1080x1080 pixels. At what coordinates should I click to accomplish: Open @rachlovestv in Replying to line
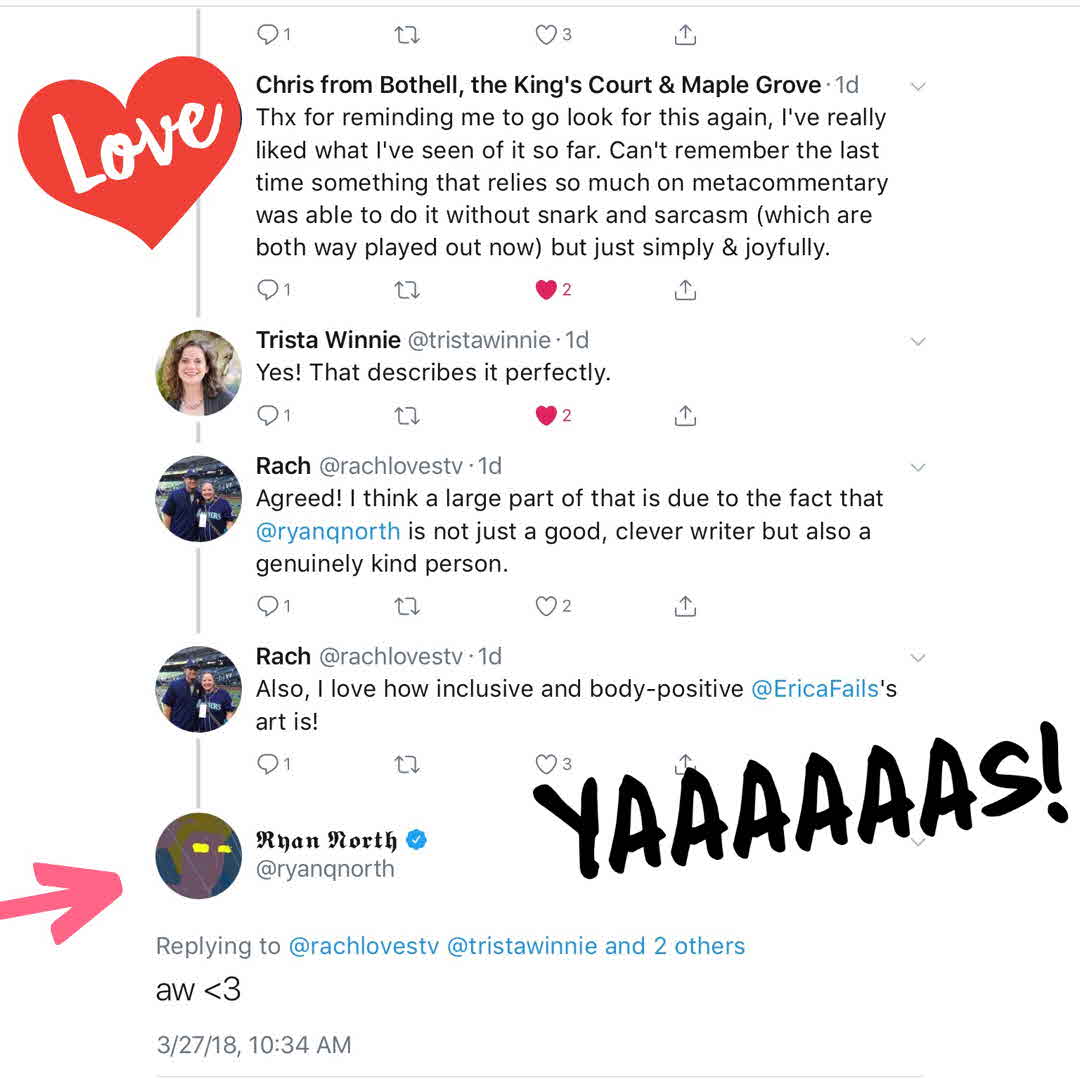(x=364, y=946)
